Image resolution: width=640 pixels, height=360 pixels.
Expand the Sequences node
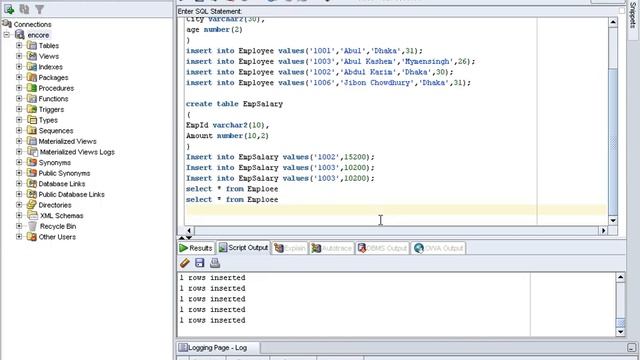[x=19, y=130]
